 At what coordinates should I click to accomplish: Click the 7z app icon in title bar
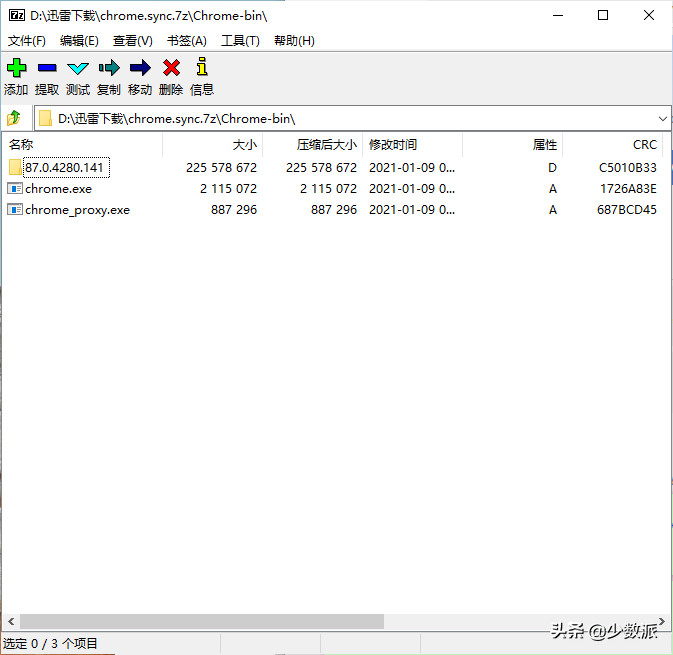click(17, 15)
